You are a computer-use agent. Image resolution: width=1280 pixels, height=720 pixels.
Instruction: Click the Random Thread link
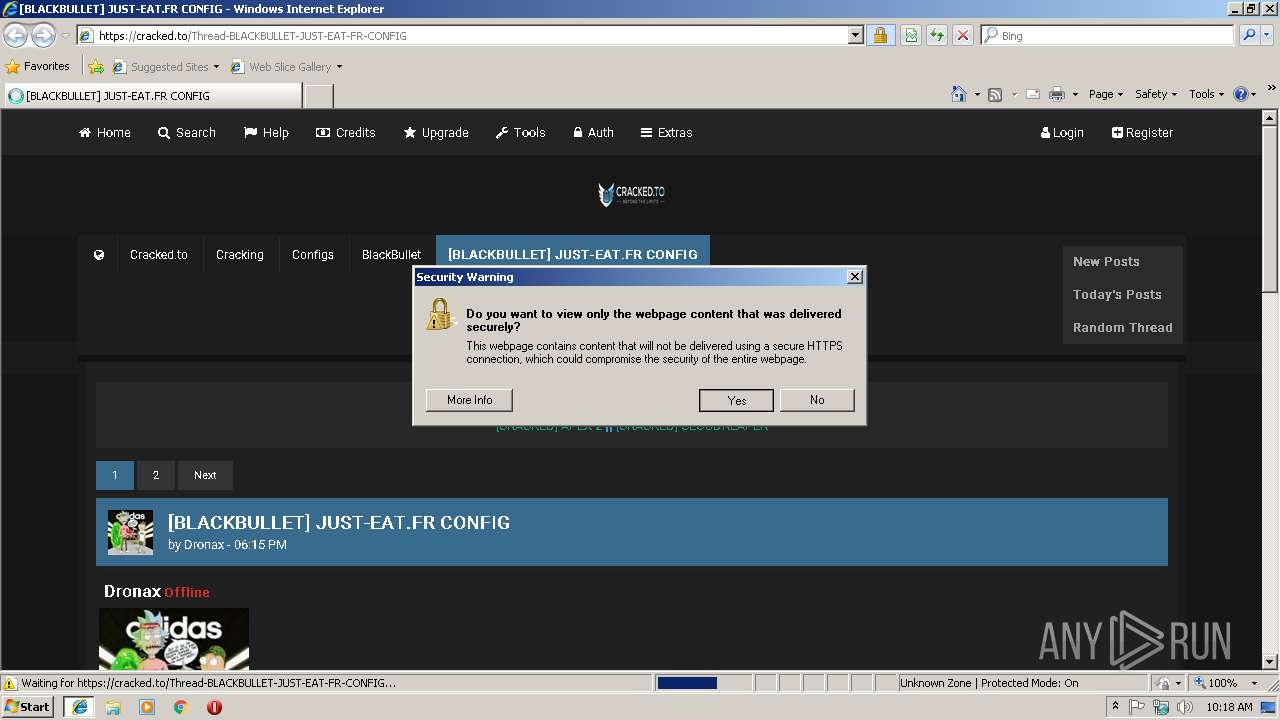(1122, 327)
